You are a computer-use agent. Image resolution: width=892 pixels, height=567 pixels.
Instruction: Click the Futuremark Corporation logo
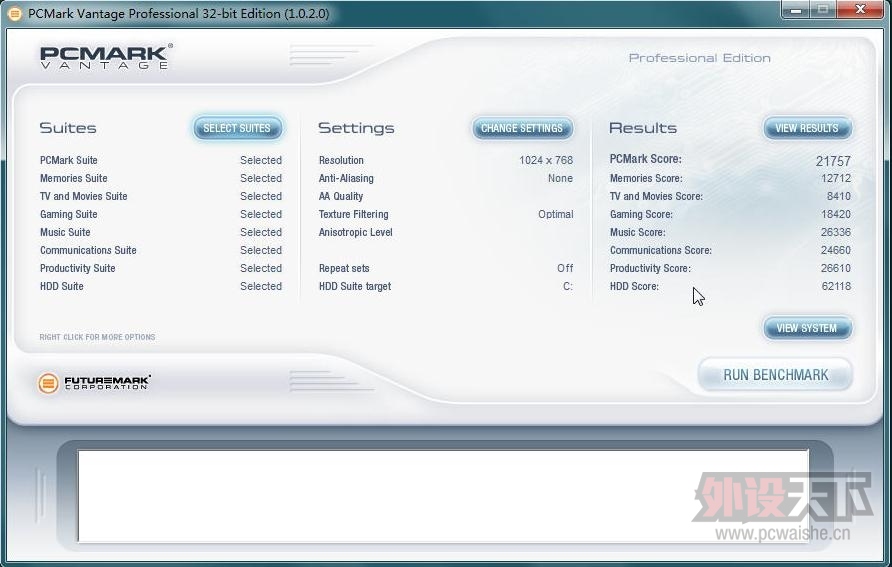[94, 383]
